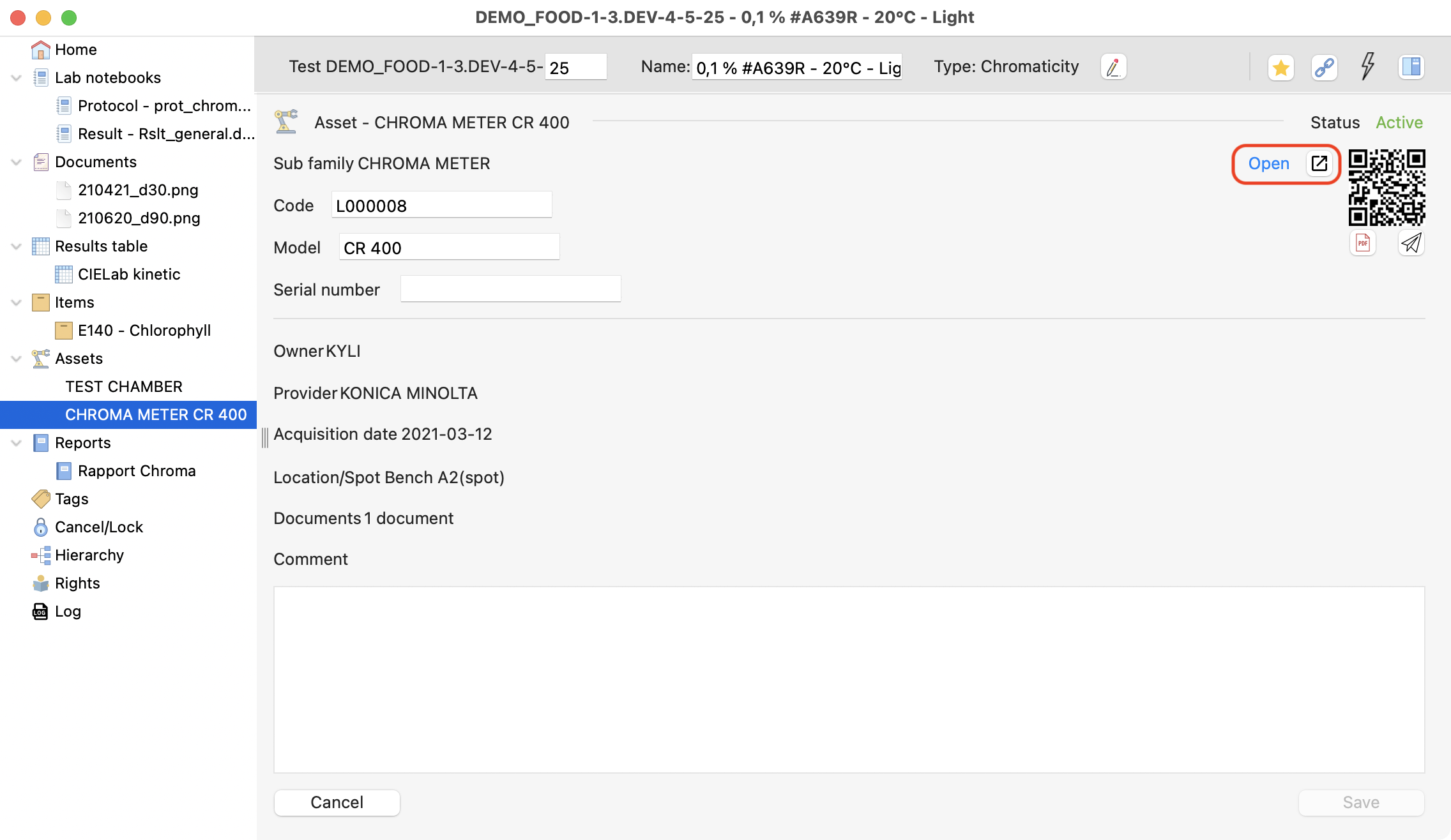Click the Log file icon
Viewport: 1451px width, 840px height.
tap(40, 611)
